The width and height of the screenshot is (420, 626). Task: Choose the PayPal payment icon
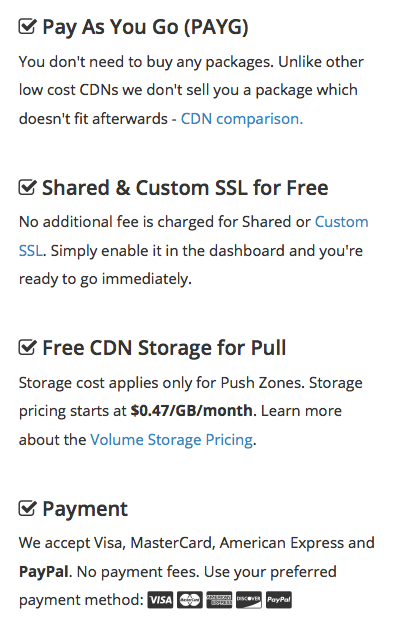coord(279,600)
